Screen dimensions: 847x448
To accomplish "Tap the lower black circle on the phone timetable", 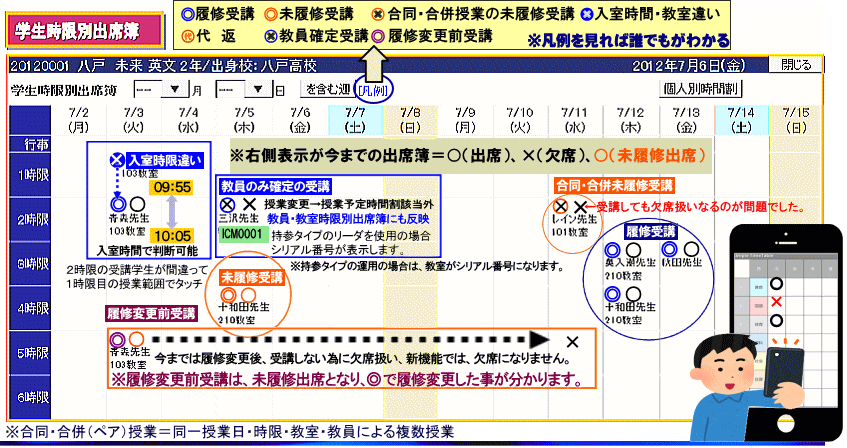I will coord(776,320).
